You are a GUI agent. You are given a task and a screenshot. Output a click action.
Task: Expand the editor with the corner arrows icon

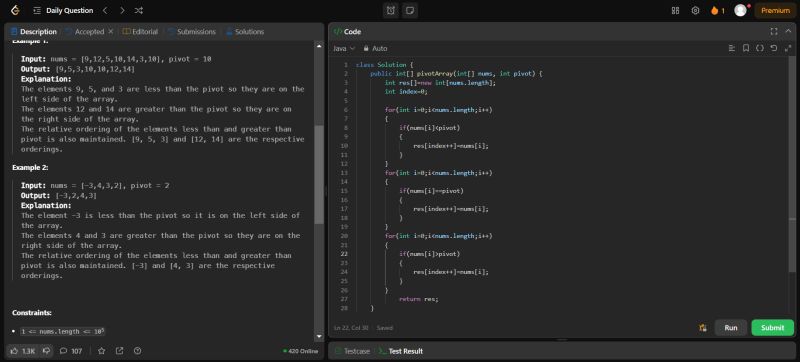(788, 48)
